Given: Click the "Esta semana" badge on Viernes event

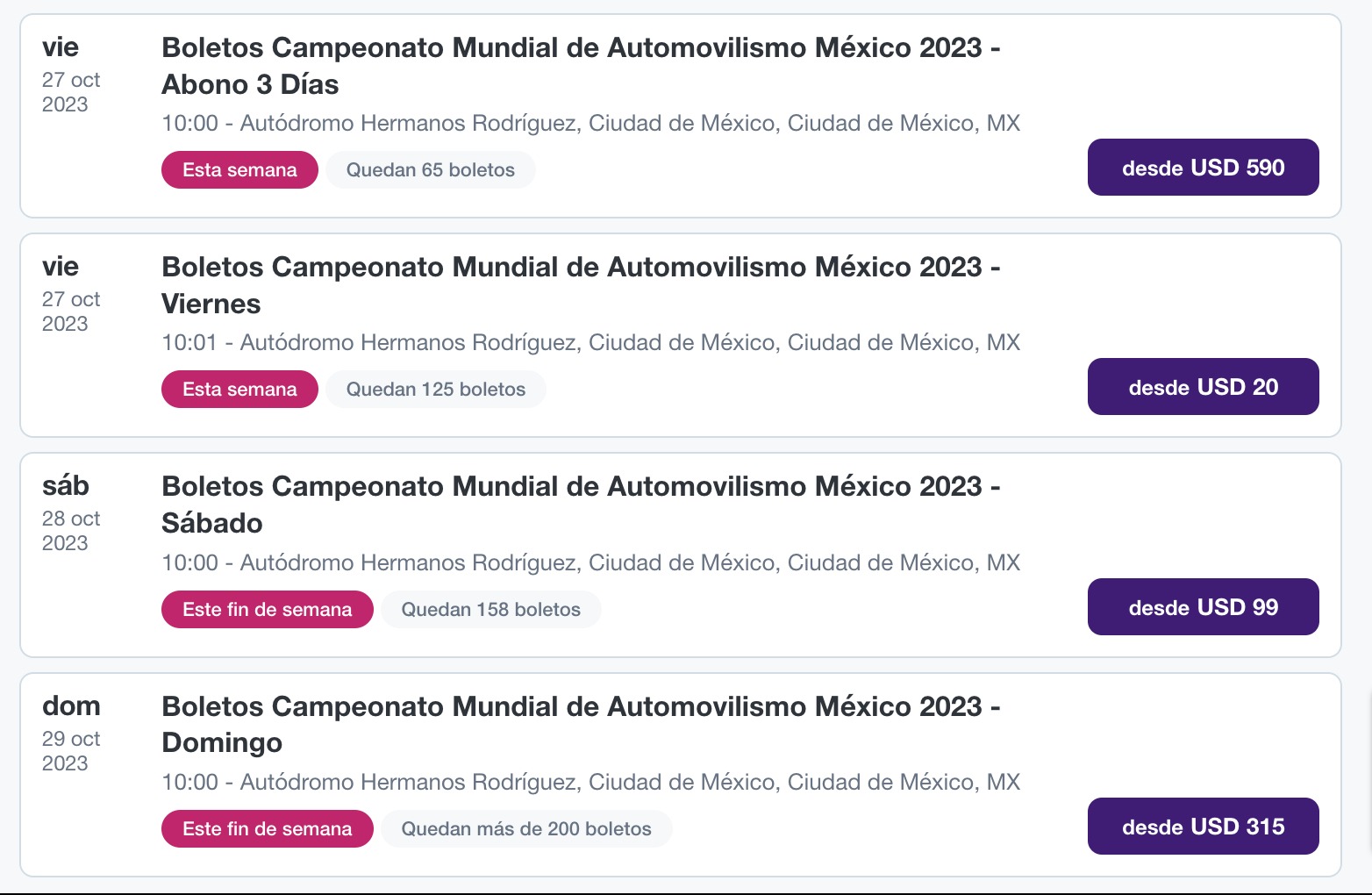Looking at the screenshot, I should pyautogui.click(x=239, y=390).
